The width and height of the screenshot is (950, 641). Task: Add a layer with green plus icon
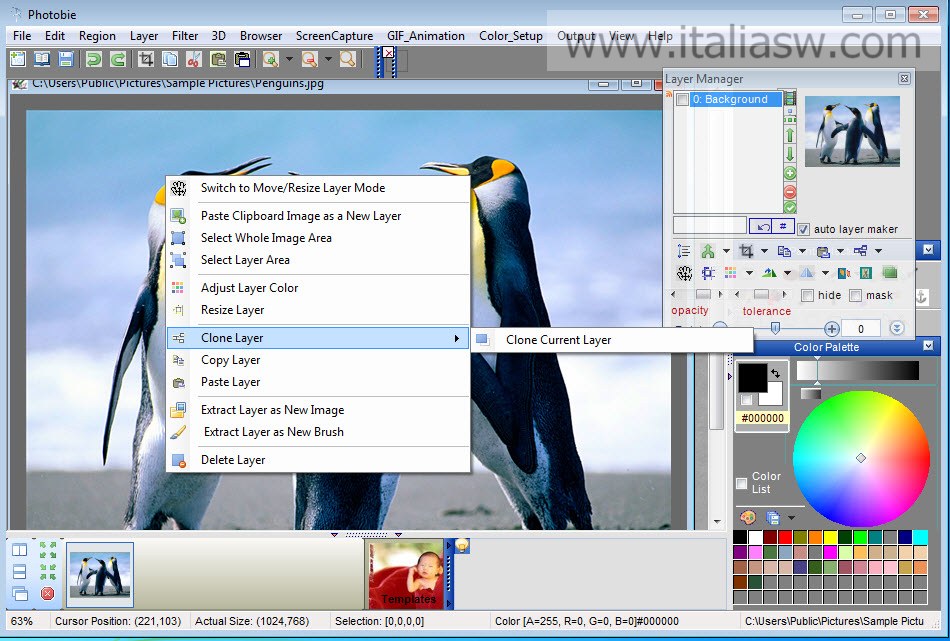pyautogui.click(x=790, y=173)
